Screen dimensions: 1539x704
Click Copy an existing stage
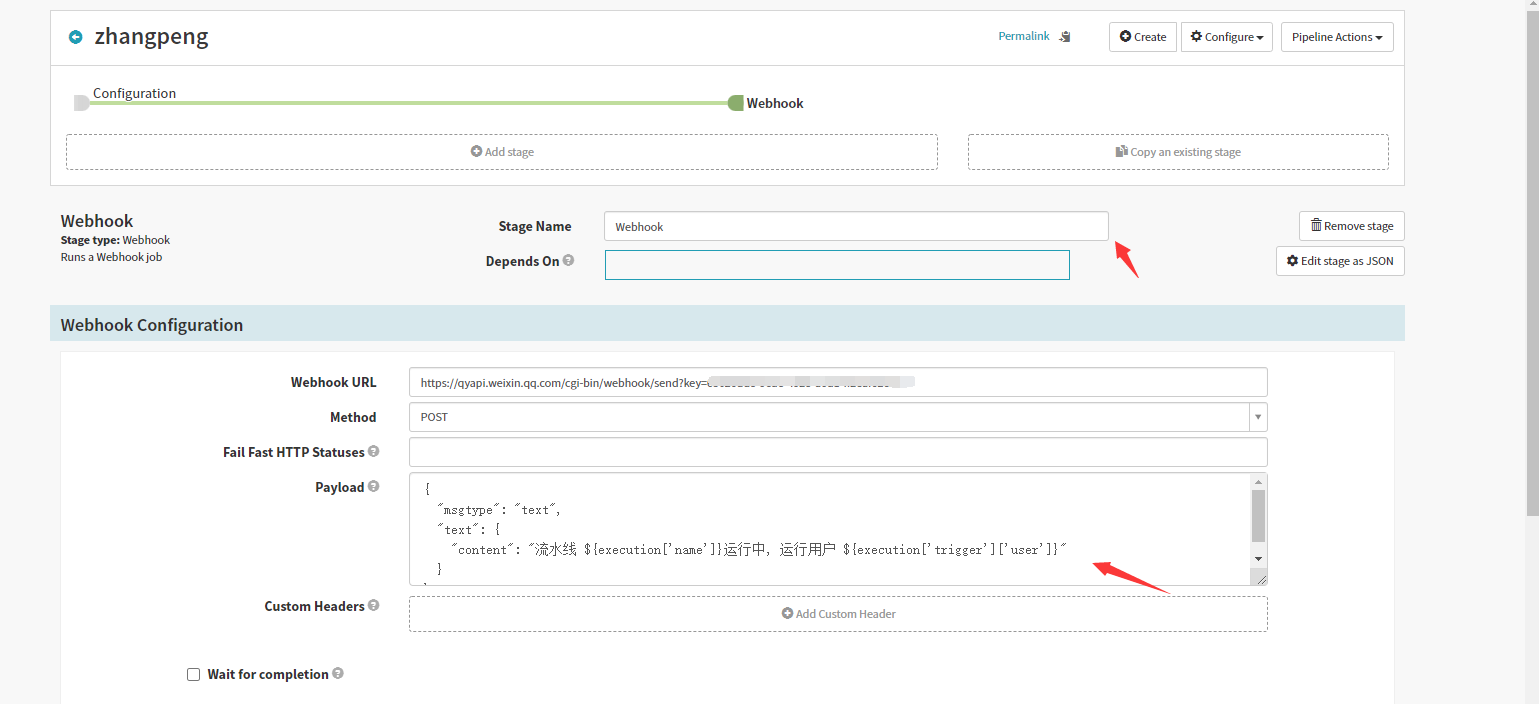pyautogui.click(x=1178, y=152)
